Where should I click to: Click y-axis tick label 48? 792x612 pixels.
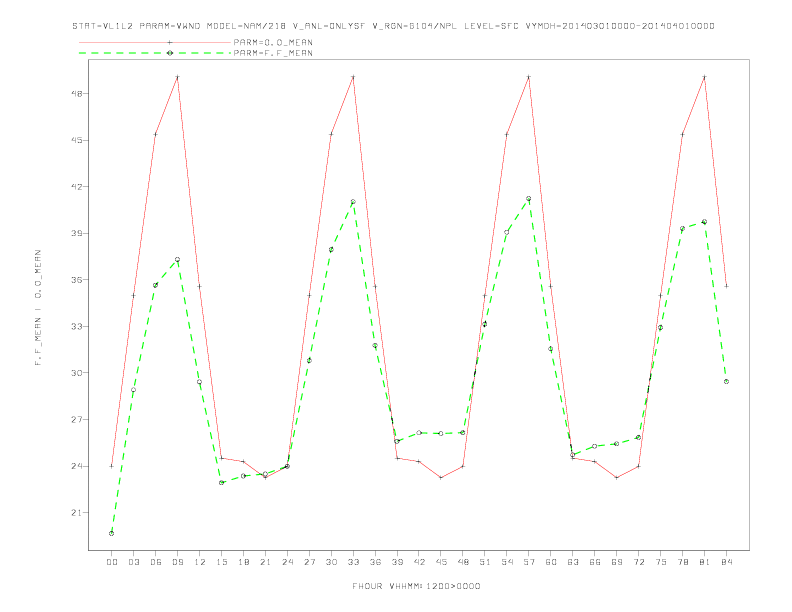(x=78, y=93)
